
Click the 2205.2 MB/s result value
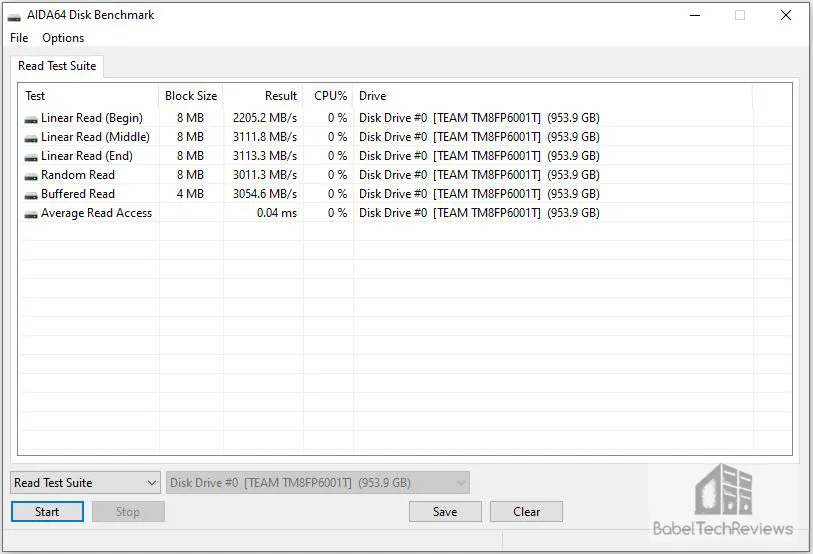coord(265,118)
